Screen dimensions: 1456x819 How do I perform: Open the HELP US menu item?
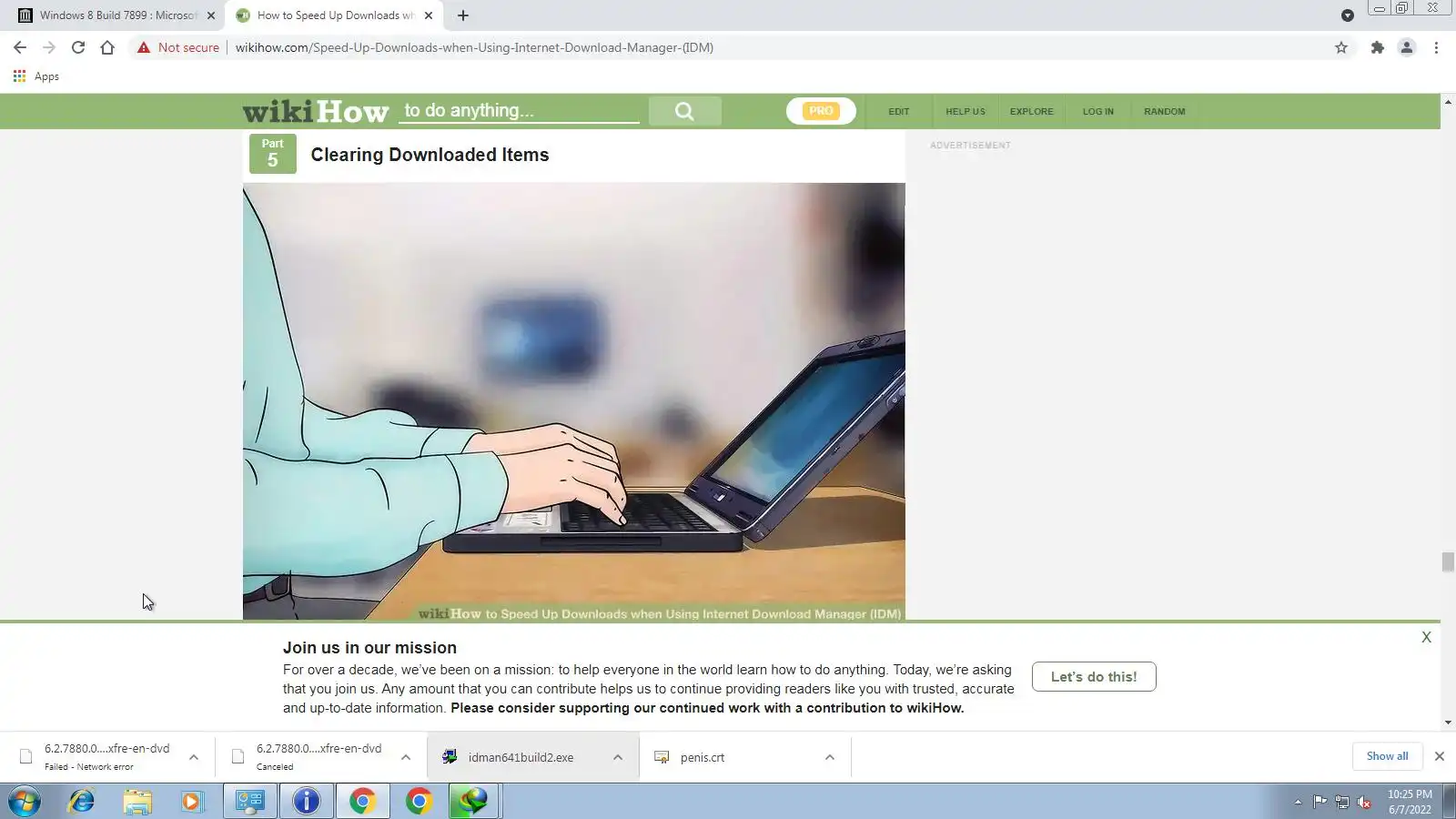tap(966, 111)
